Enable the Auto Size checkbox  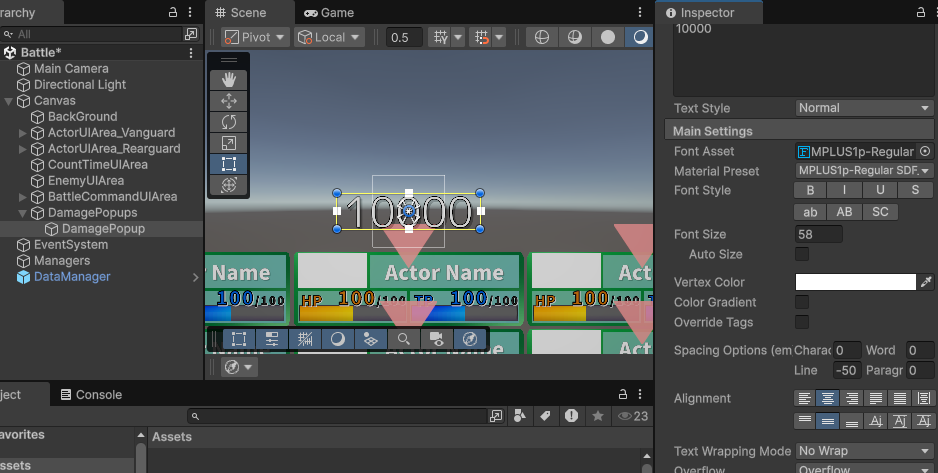click(802, 254)
